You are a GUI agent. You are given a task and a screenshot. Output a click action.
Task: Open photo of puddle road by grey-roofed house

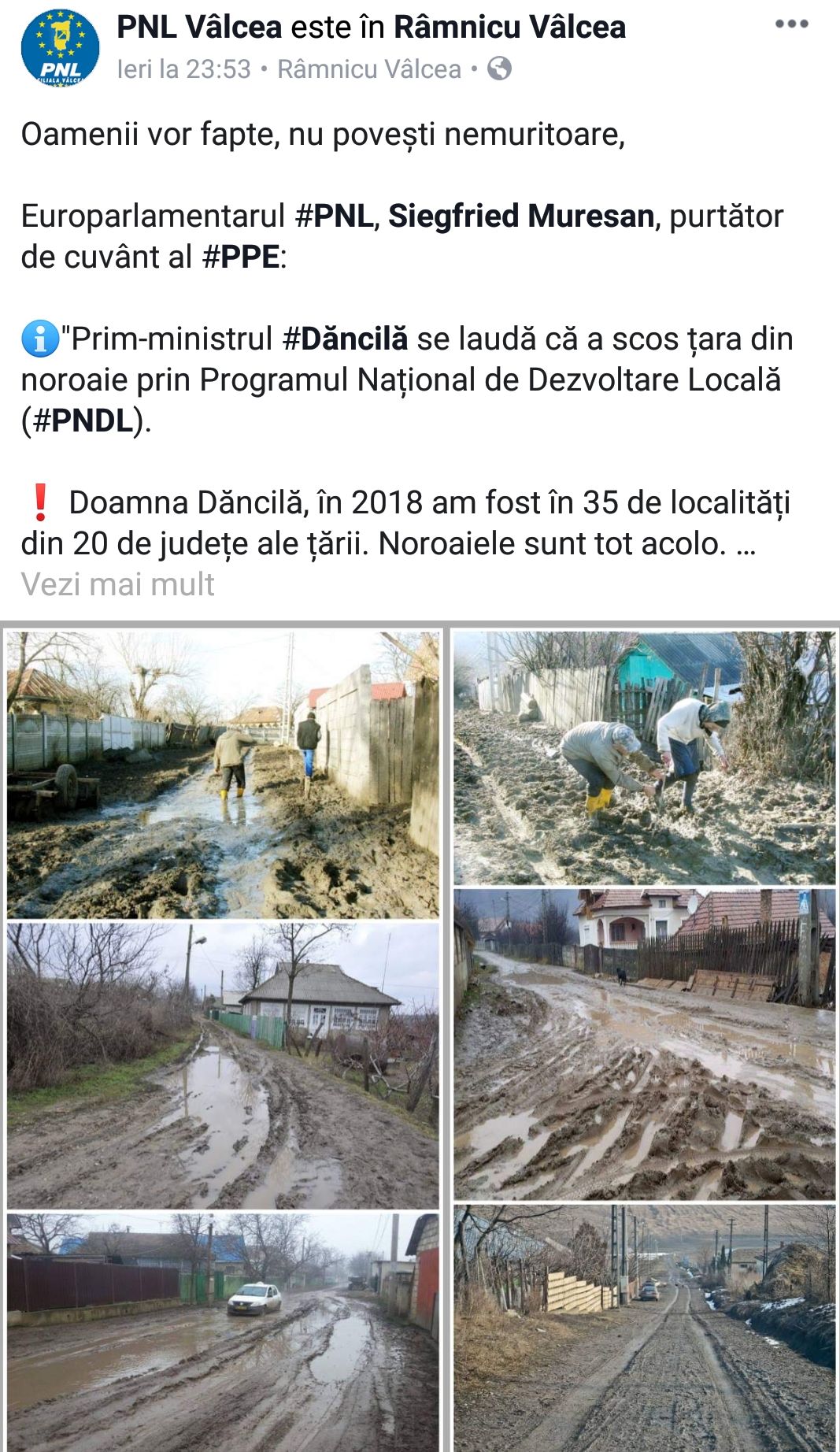(223, 1065)
